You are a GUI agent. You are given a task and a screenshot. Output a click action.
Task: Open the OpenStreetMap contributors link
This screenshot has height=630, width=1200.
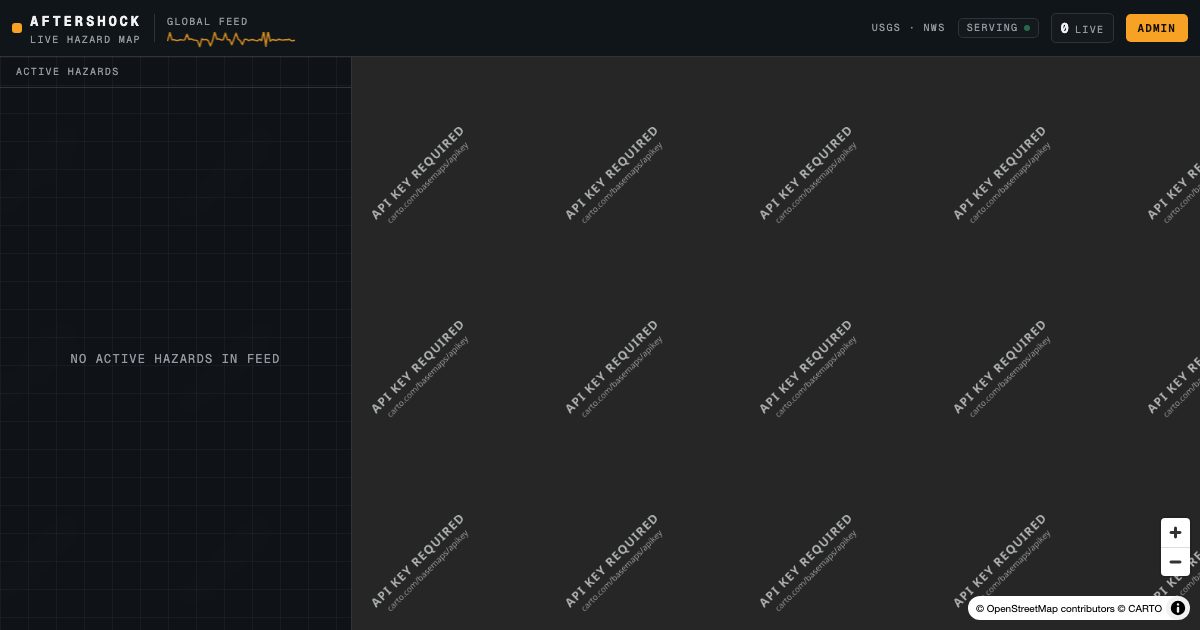[1050, 609]
